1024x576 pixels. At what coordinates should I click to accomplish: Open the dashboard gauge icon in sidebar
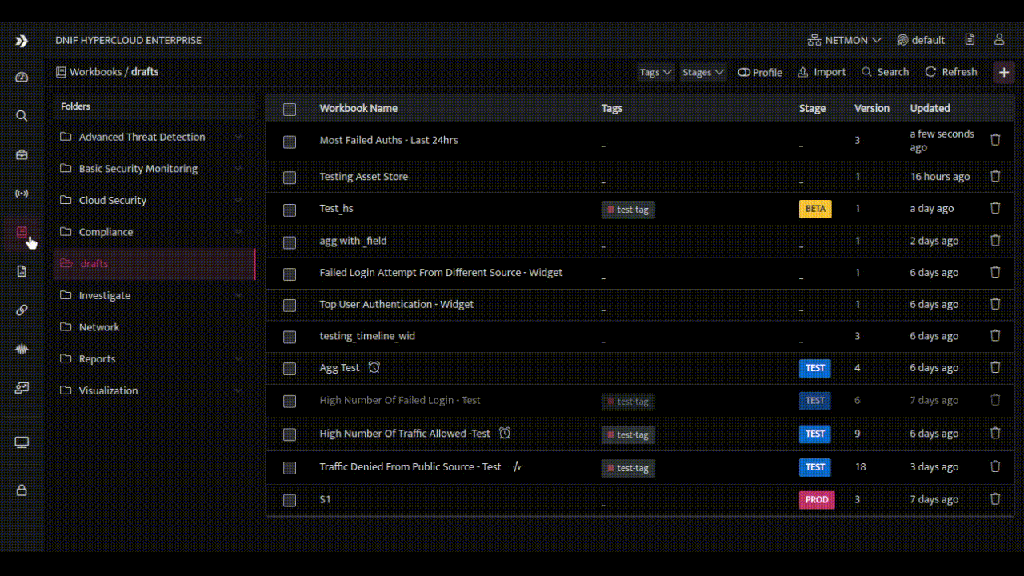[22, 77]
